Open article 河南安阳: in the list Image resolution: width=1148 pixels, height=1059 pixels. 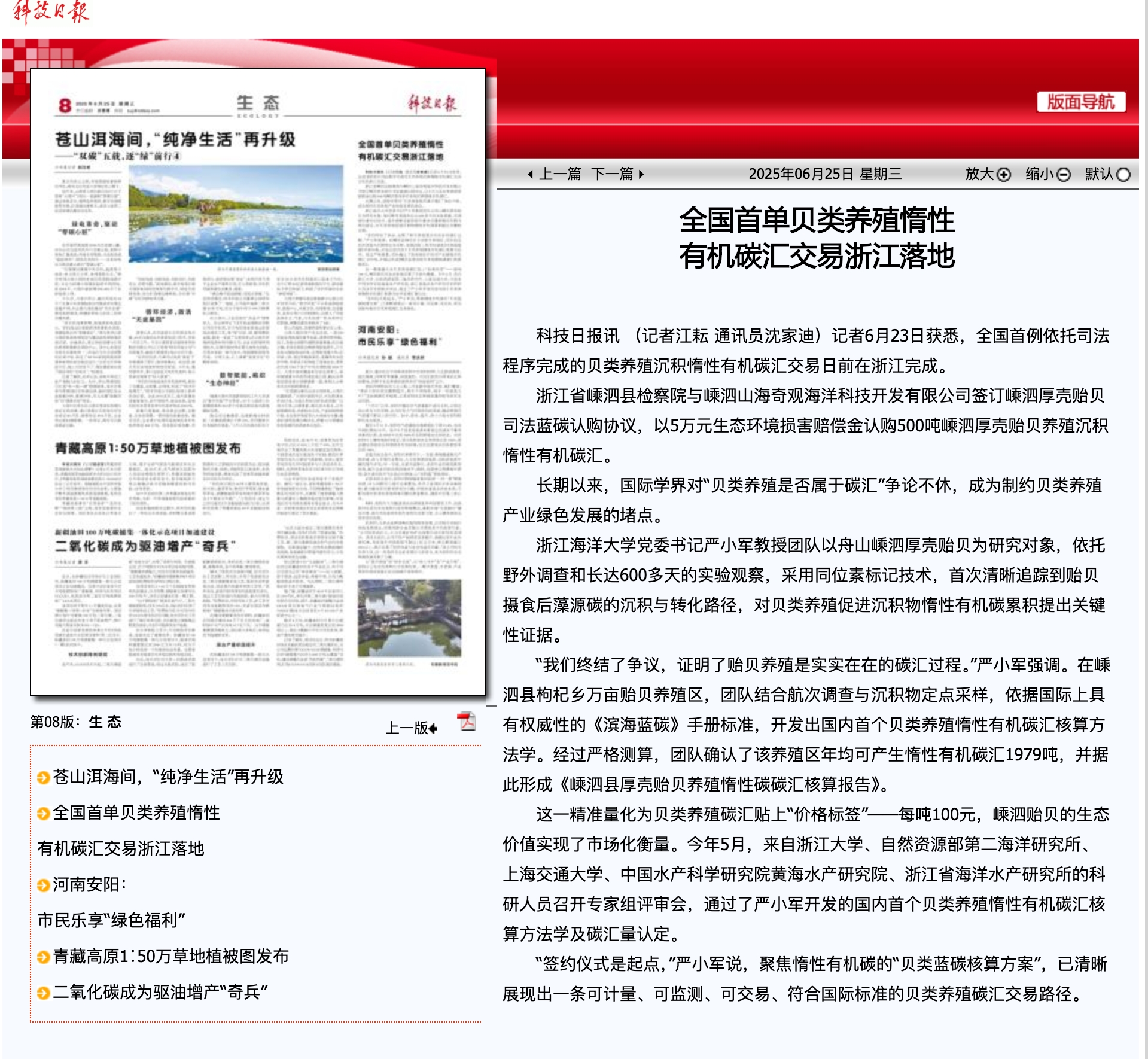tap(90, 884)
